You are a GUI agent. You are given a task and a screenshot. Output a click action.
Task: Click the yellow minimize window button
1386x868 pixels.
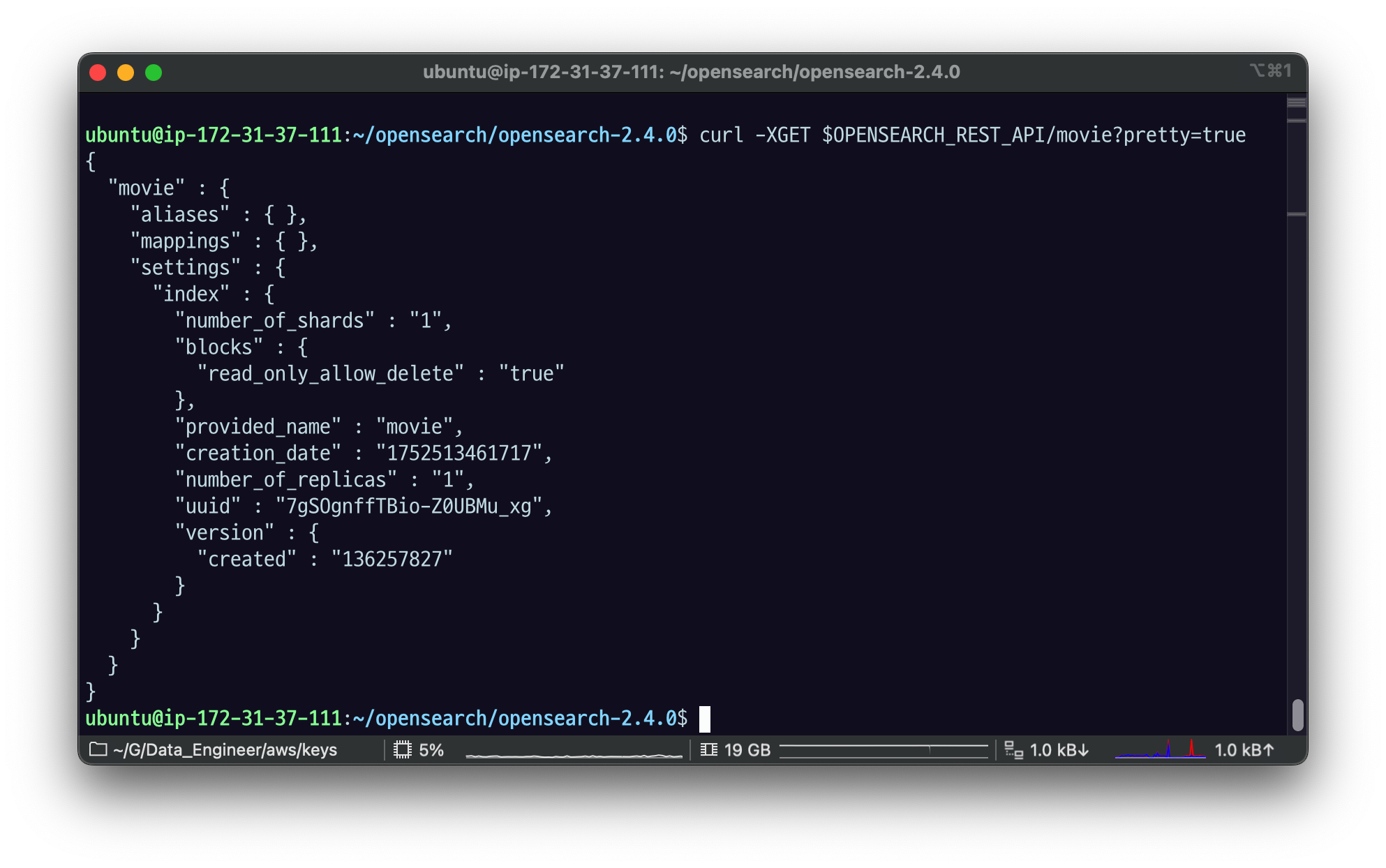click(126, 73)
